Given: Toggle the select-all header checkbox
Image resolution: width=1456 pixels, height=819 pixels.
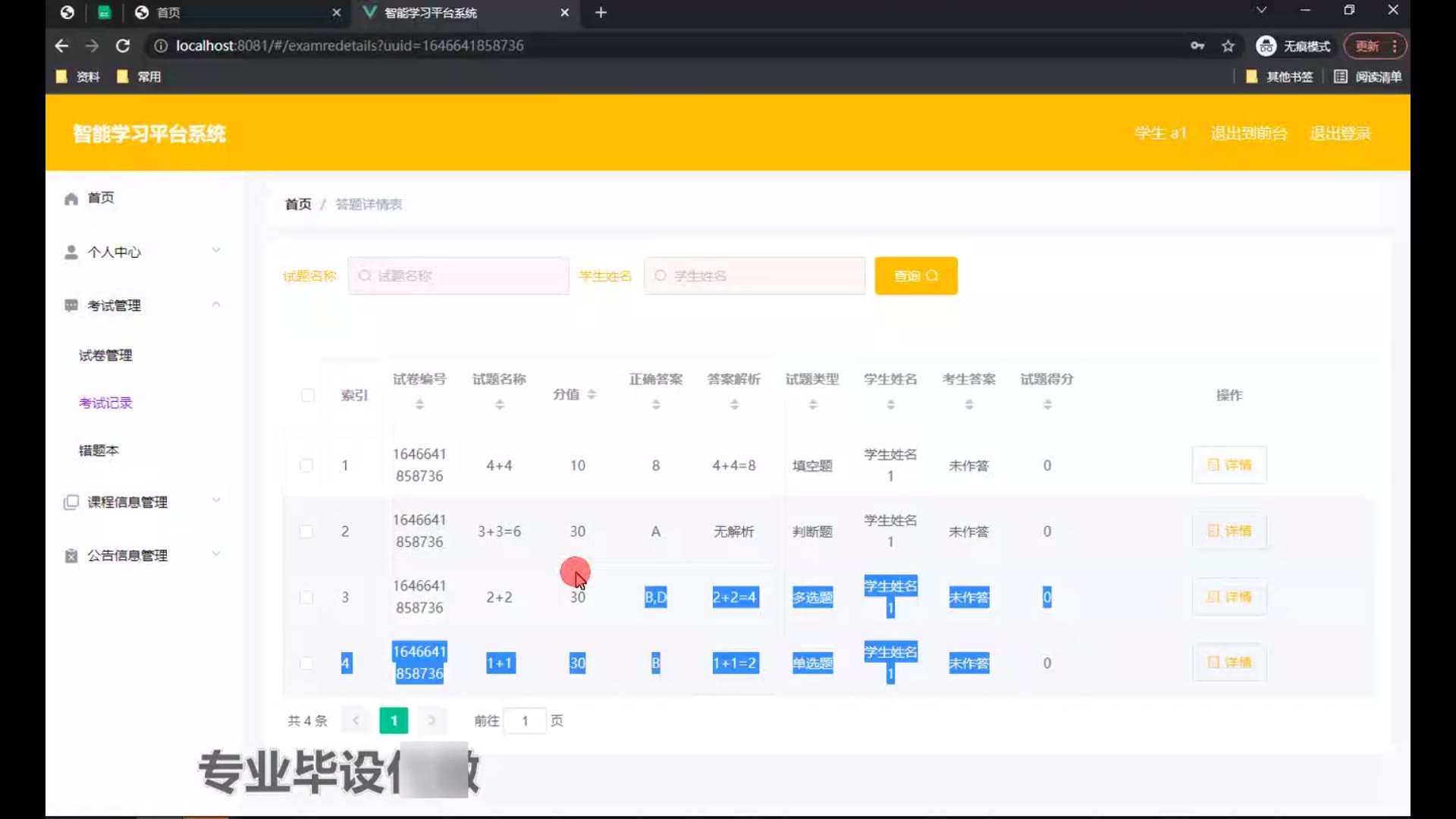Looking at the screenshot, I should tap(308, 395).
